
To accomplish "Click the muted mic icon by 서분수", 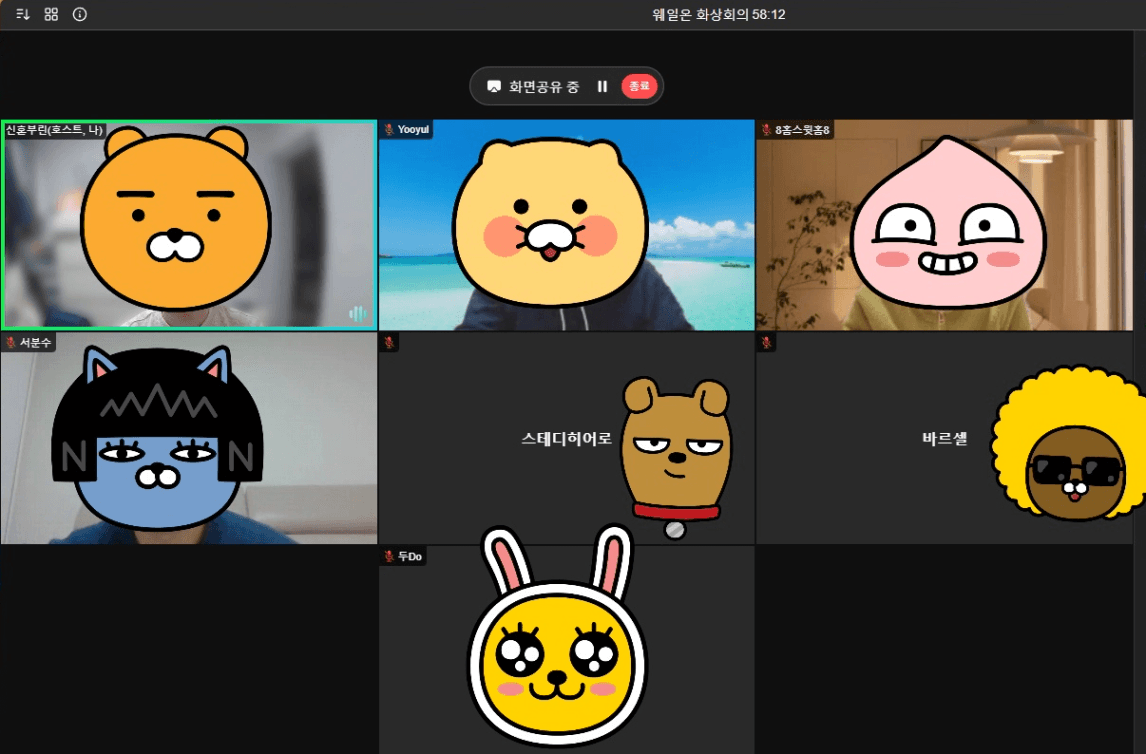I will coord(11,342).
